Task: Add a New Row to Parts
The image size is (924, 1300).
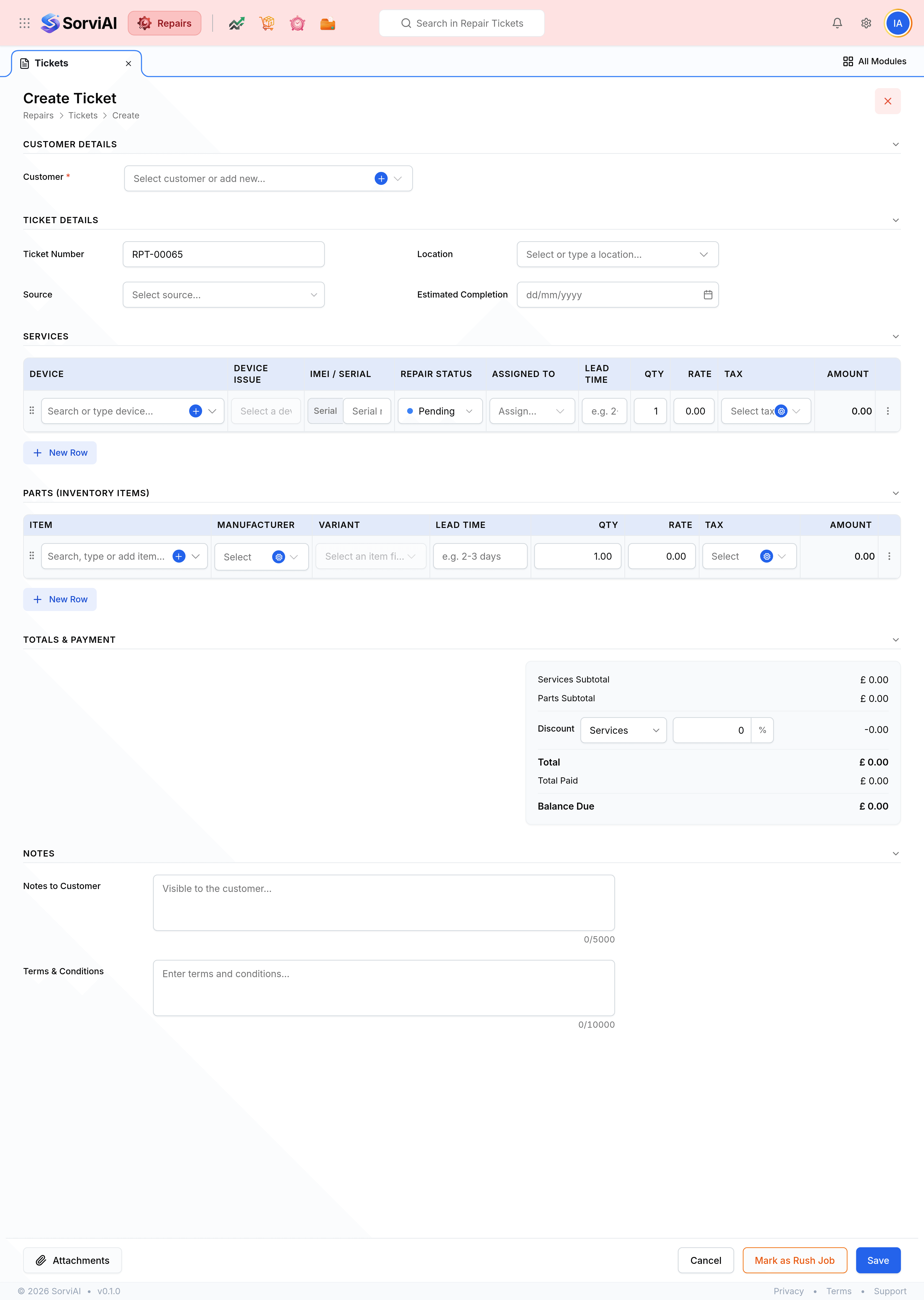Action: (60, 599)
